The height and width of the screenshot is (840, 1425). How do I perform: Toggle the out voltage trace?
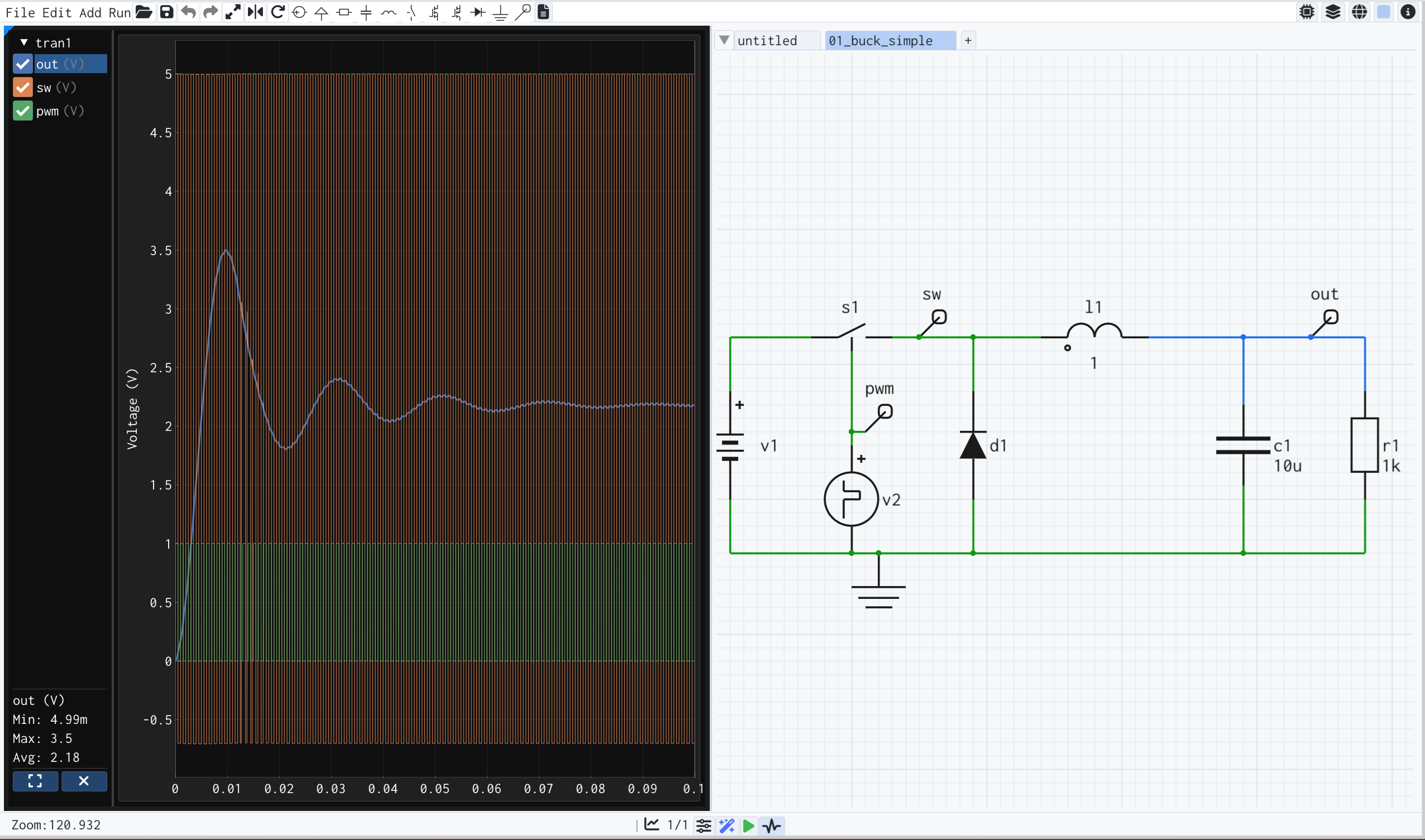tap(22, 64)
